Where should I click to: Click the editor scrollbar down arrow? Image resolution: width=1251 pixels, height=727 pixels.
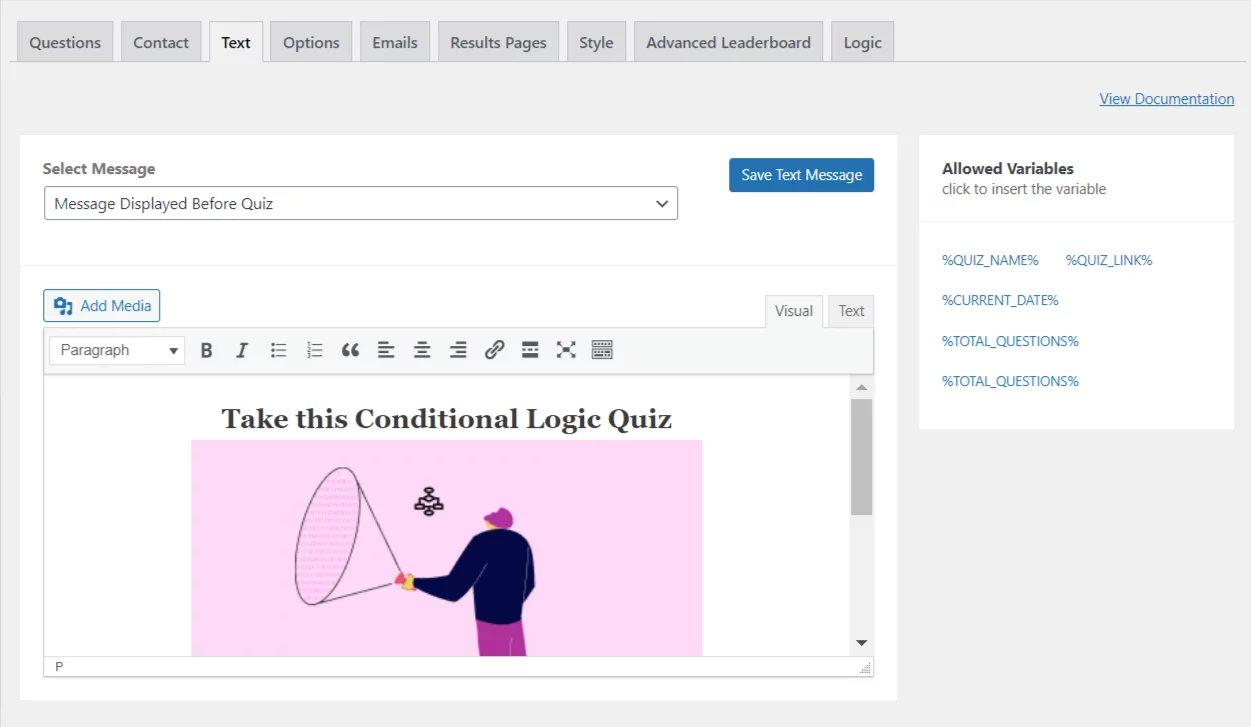pyautogui.click(x=861, y=643)
